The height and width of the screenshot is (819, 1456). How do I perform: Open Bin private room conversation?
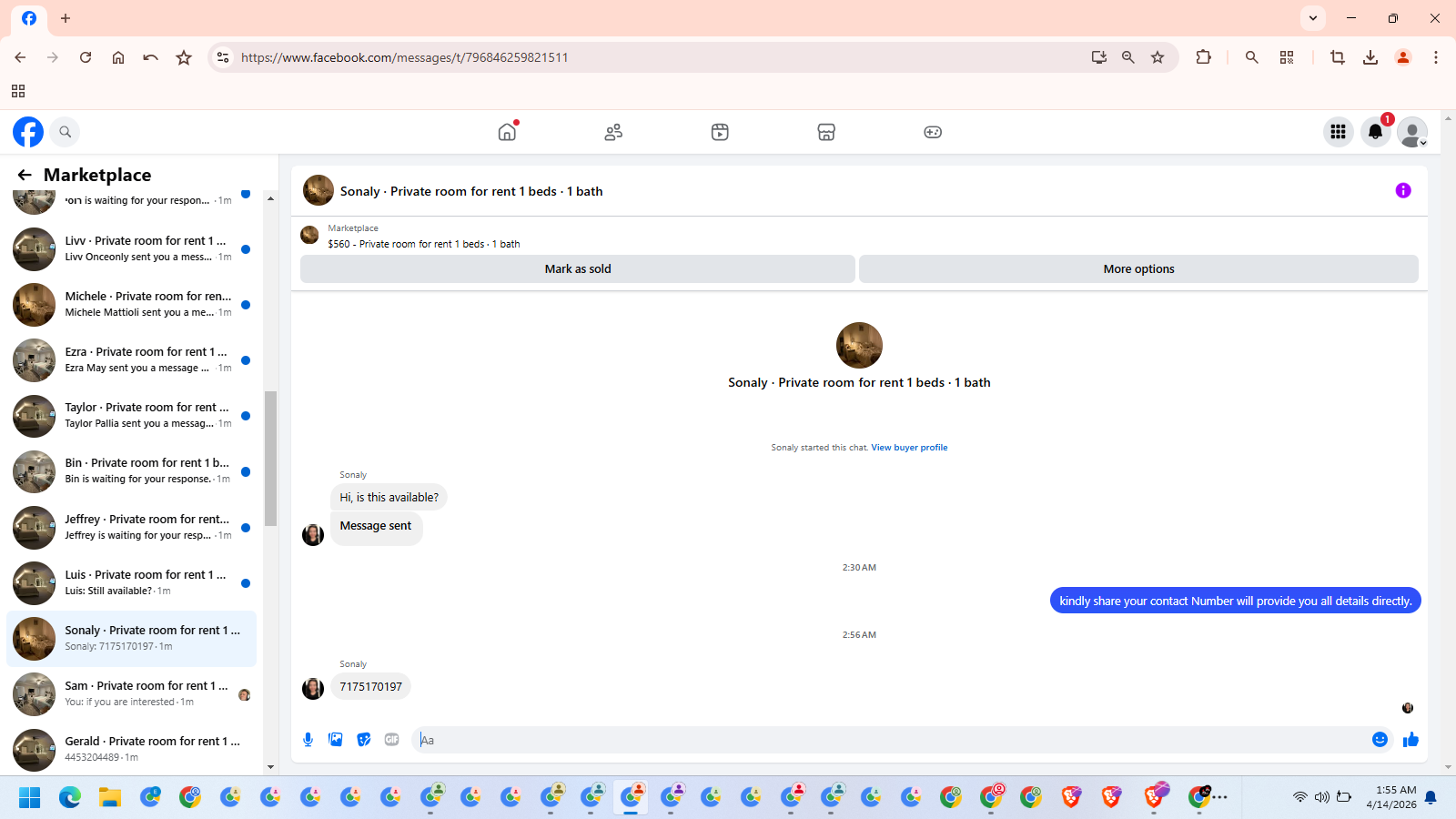(x=132, y=470)
